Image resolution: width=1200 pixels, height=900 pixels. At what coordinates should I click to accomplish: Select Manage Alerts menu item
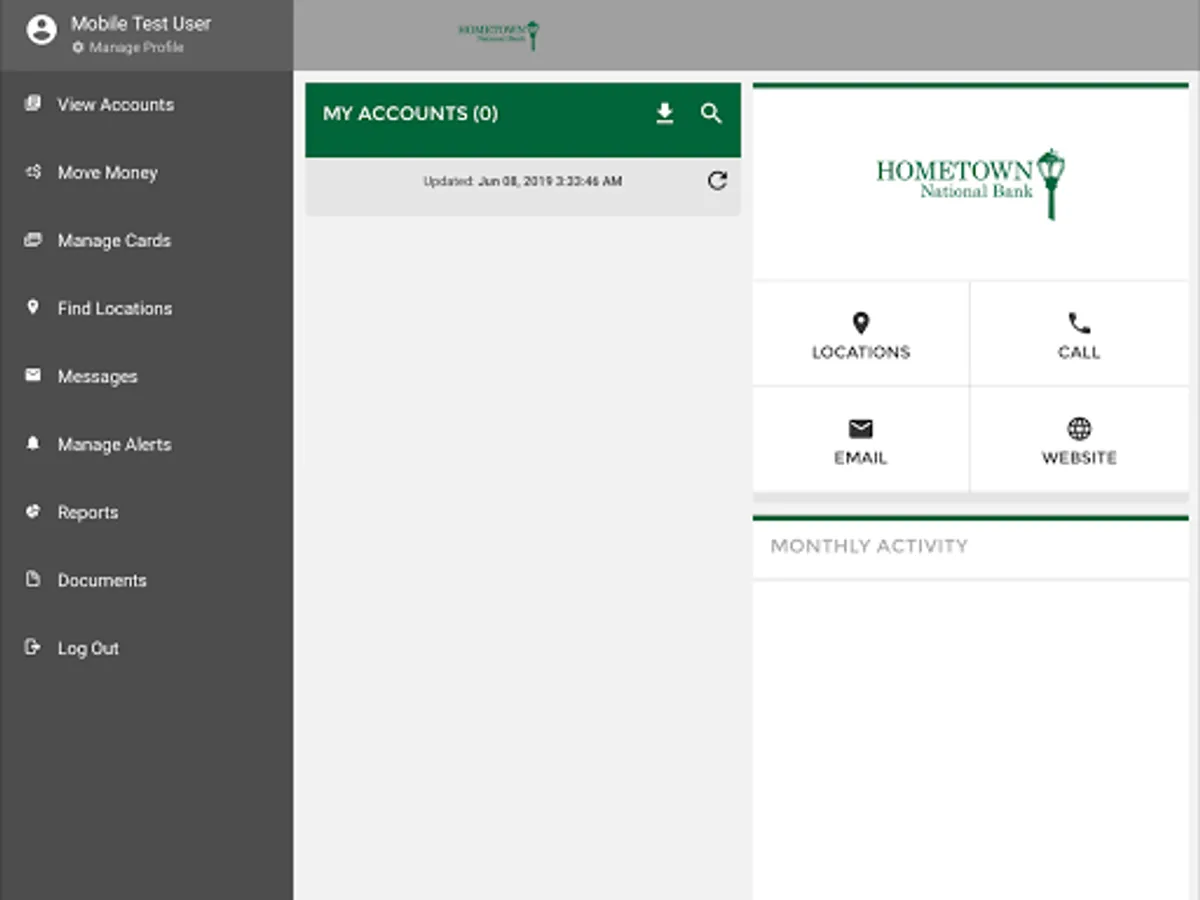point(114,445)
